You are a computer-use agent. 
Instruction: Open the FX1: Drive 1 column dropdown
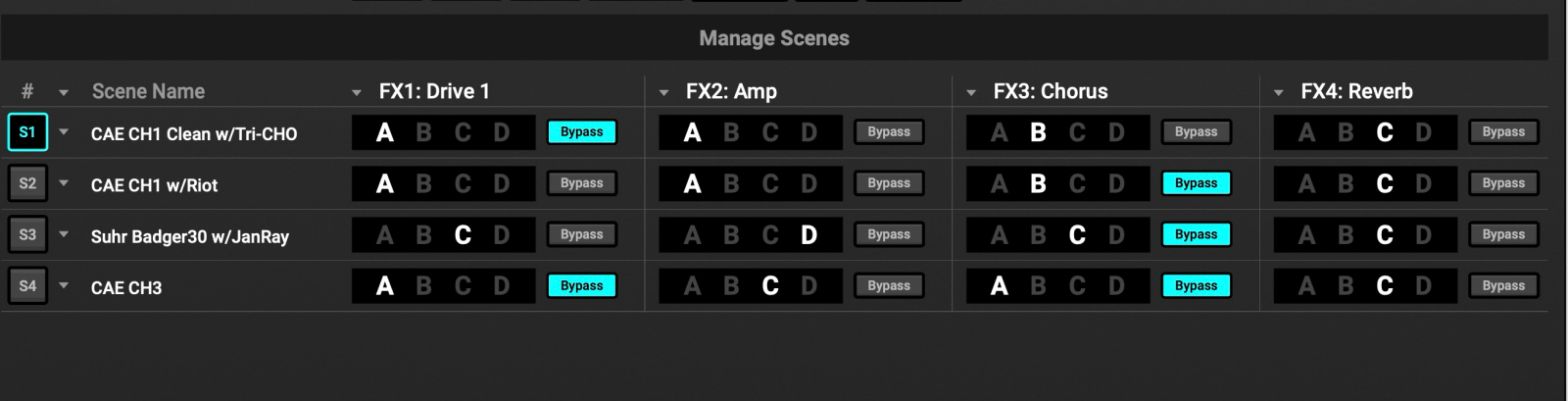coord(357,92)
